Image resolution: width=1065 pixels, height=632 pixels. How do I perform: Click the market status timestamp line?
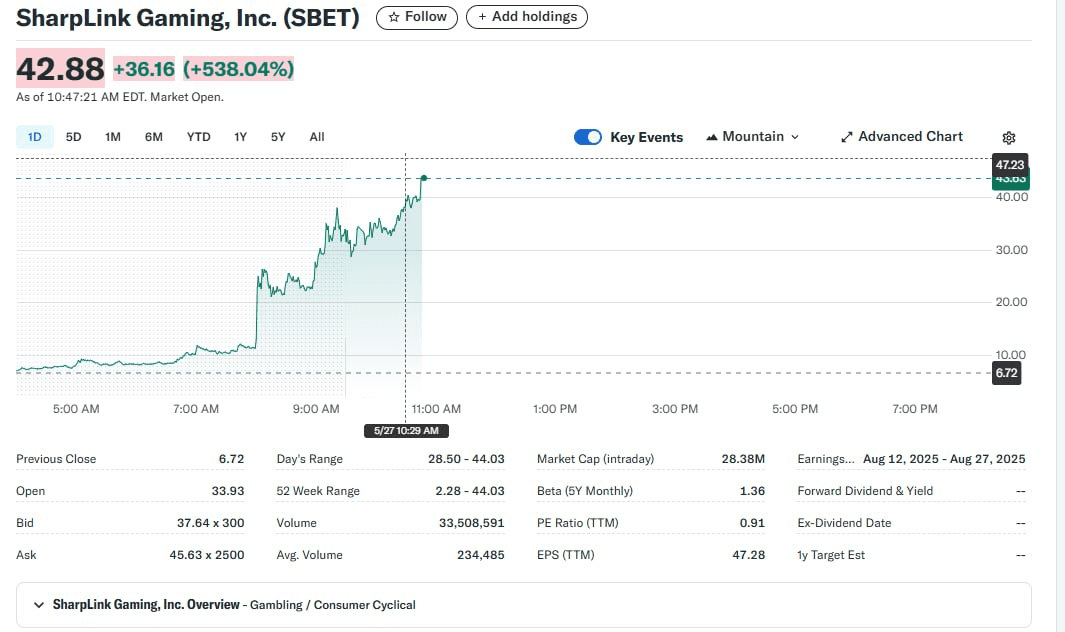point(120,97)
